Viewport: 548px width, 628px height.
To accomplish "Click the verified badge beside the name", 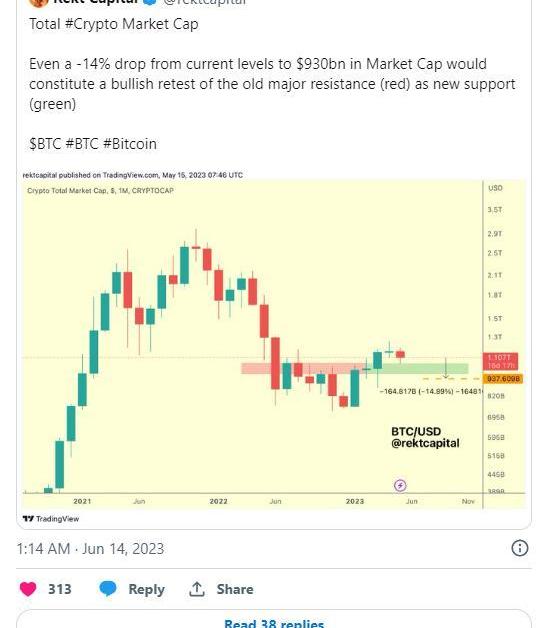I will click(x=150, y=2).
